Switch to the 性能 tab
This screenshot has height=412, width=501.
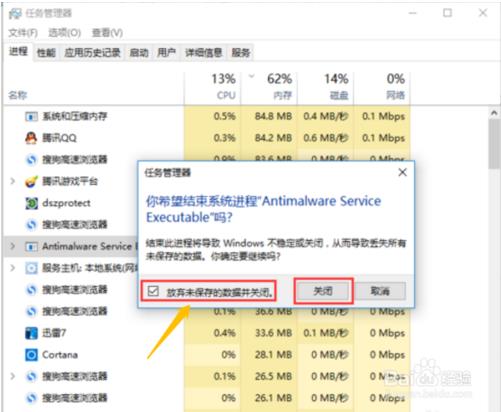46,53
